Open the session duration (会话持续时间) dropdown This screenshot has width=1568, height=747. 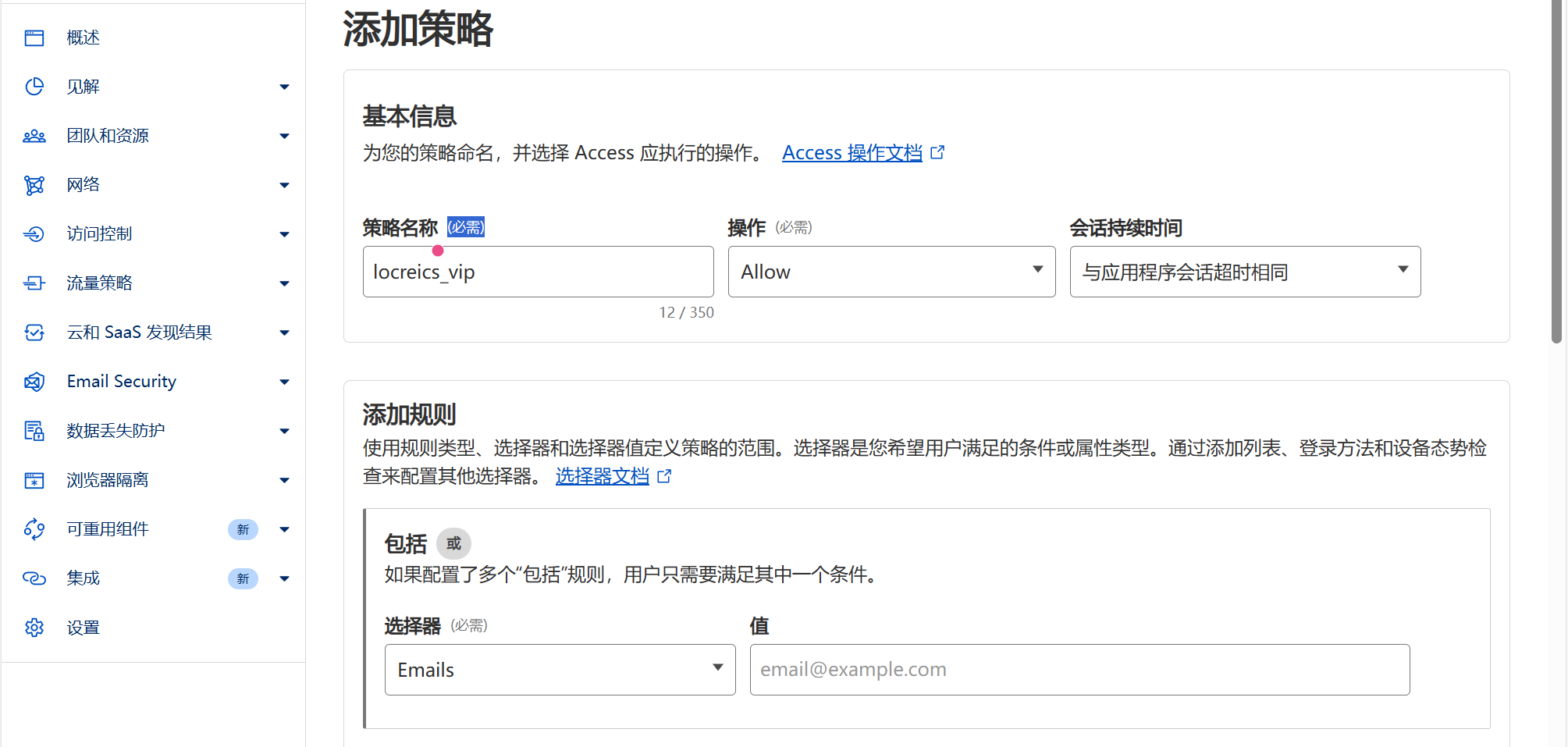coord(1245,272)
